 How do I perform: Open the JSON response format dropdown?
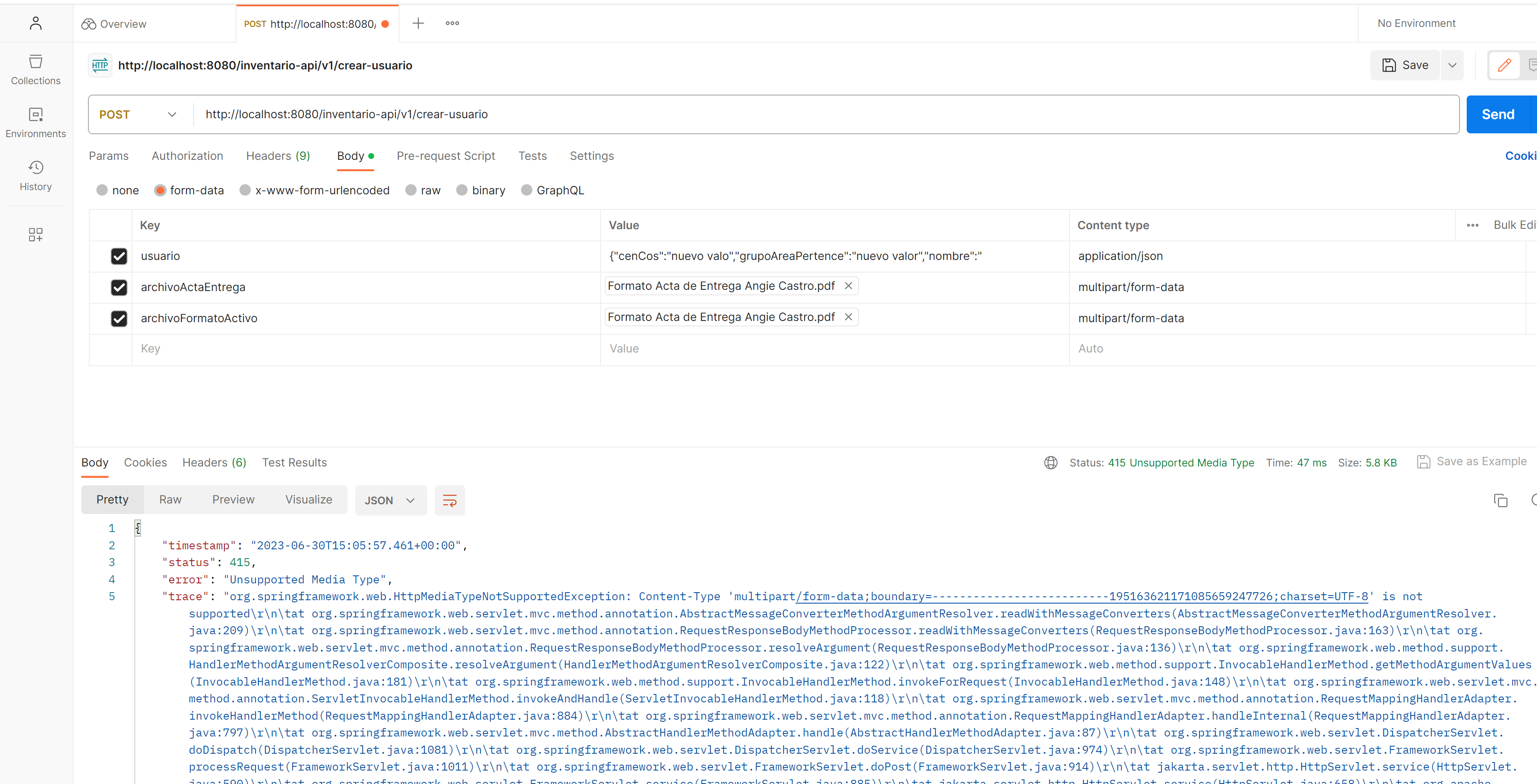(390, 500)
